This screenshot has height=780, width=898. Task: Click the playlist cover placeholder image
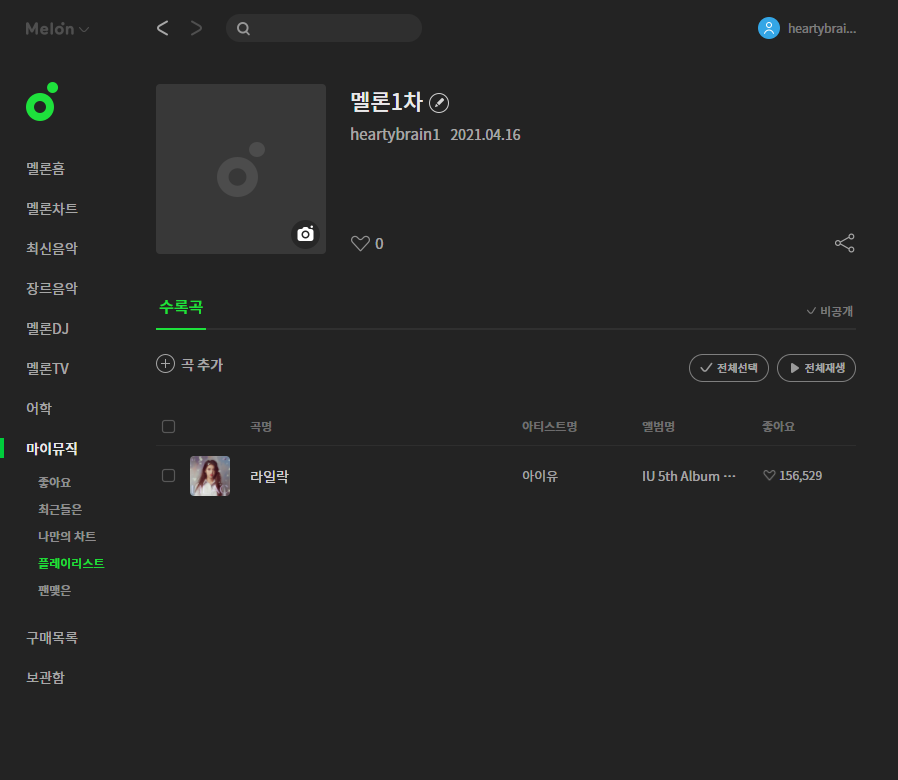pos(241,169)
